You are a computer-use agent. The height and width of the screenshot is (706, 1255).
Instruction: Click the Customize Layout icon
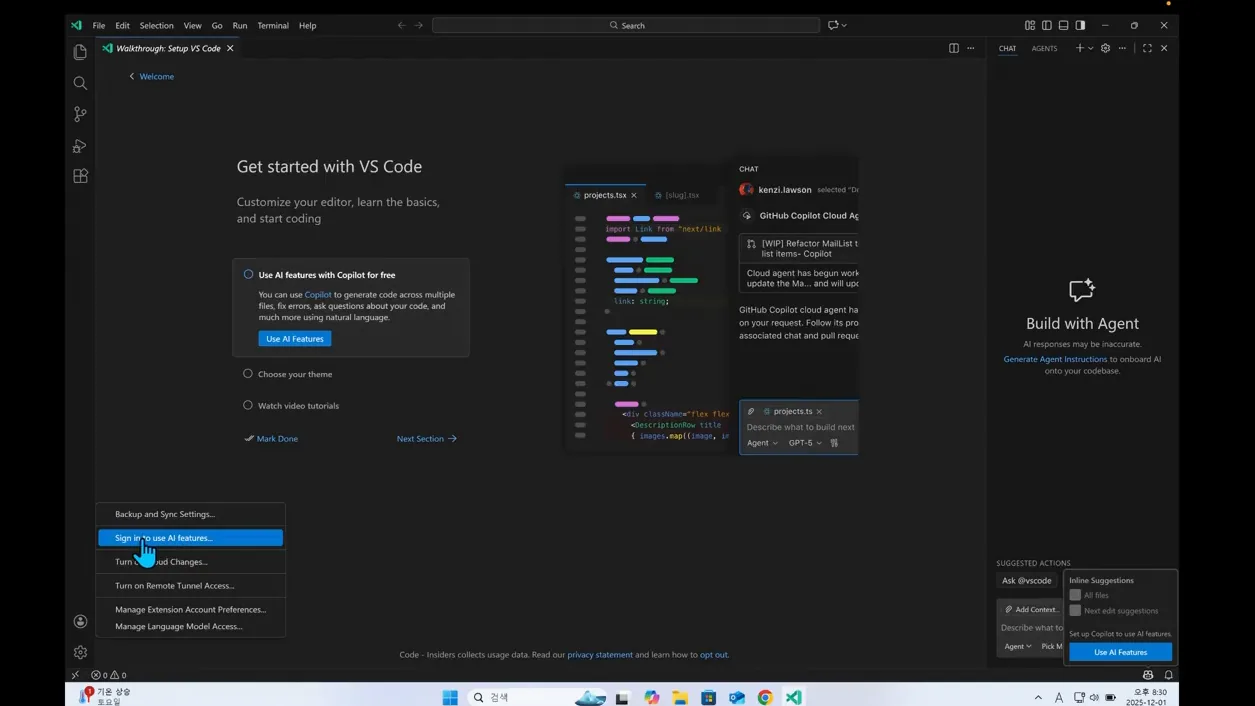(1030, 25)
